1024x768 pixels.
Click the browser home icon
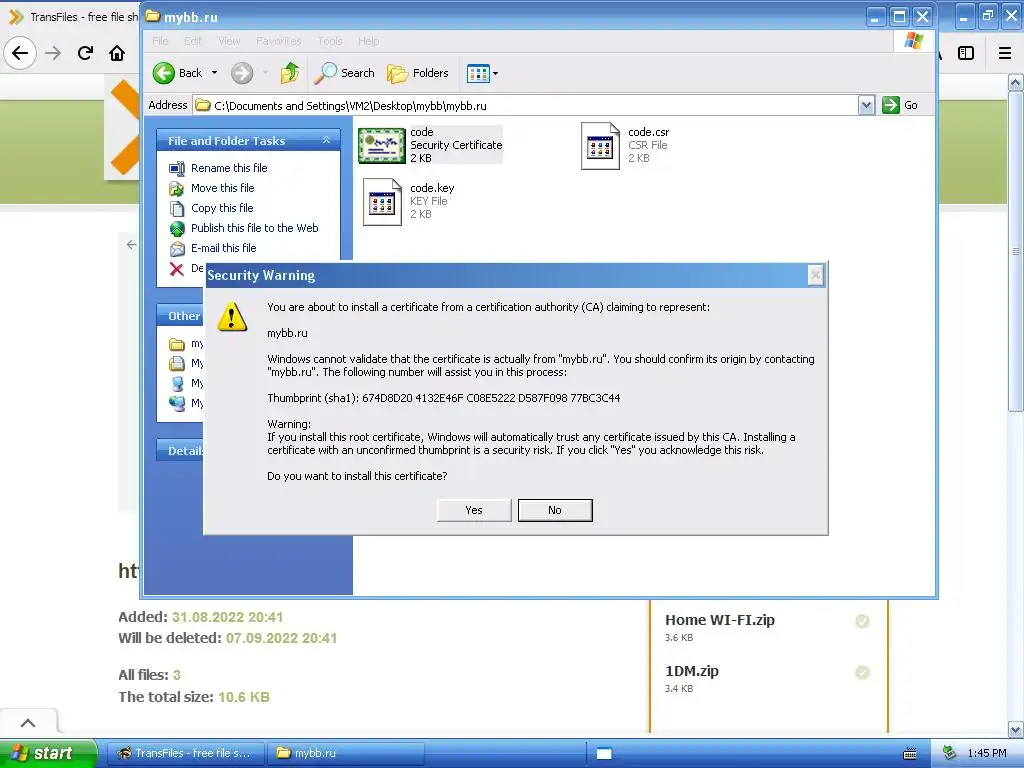click(x=117, y=53)
